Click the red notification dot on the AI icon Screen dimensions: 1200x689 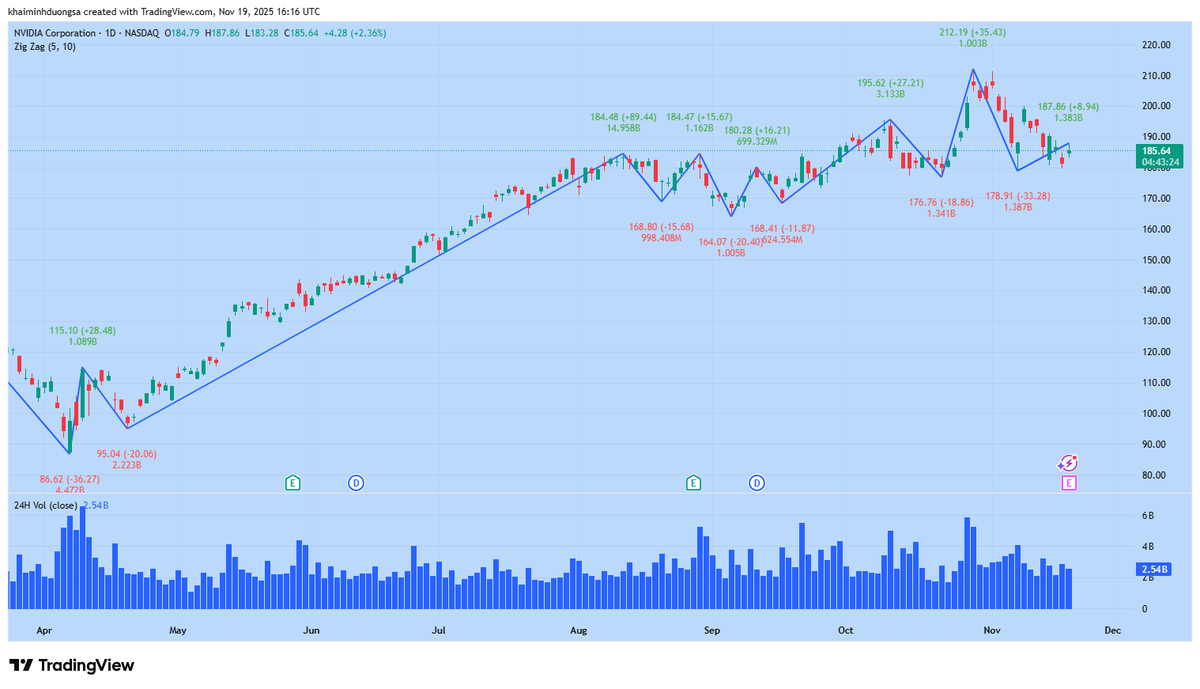(x=1074, y=455)
